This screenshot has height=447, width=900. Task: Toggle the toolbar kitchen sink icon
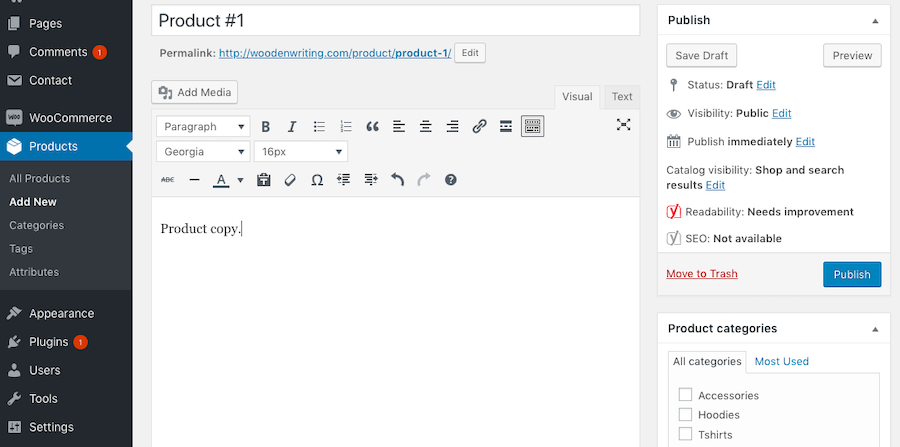click(x=533, y=126)
